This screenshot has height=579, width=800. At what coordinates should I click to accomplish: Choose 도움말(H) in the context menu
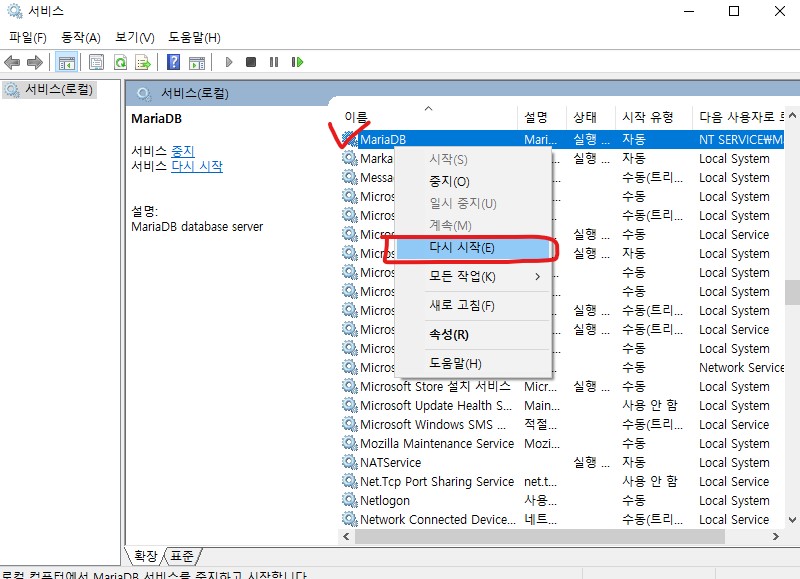point(473,363)
